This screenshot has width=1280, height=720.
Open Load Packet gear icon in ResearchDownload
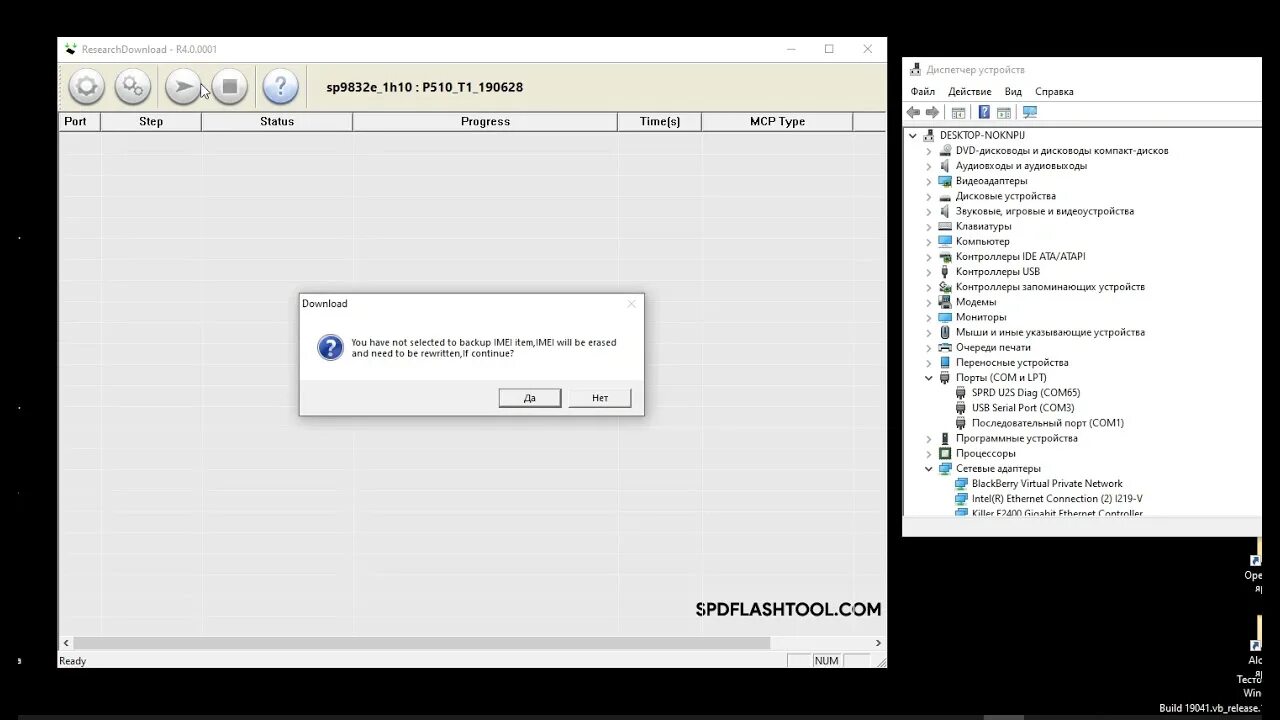87,87
